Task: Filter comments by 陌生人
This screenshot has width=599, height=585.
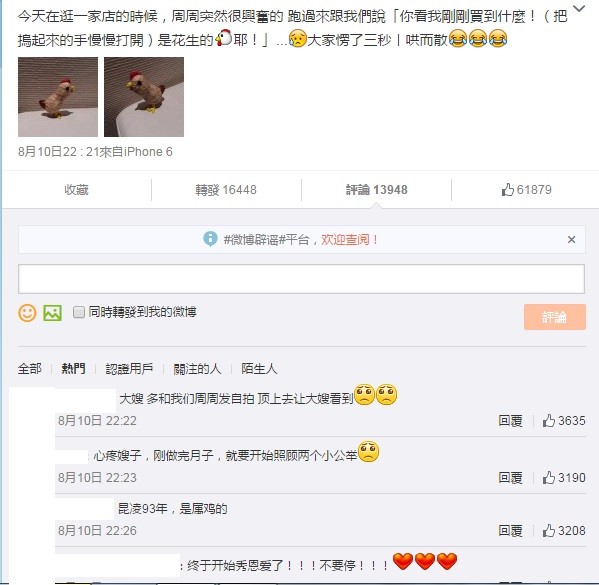Action: pyautogui.click(x=259, y=369)
